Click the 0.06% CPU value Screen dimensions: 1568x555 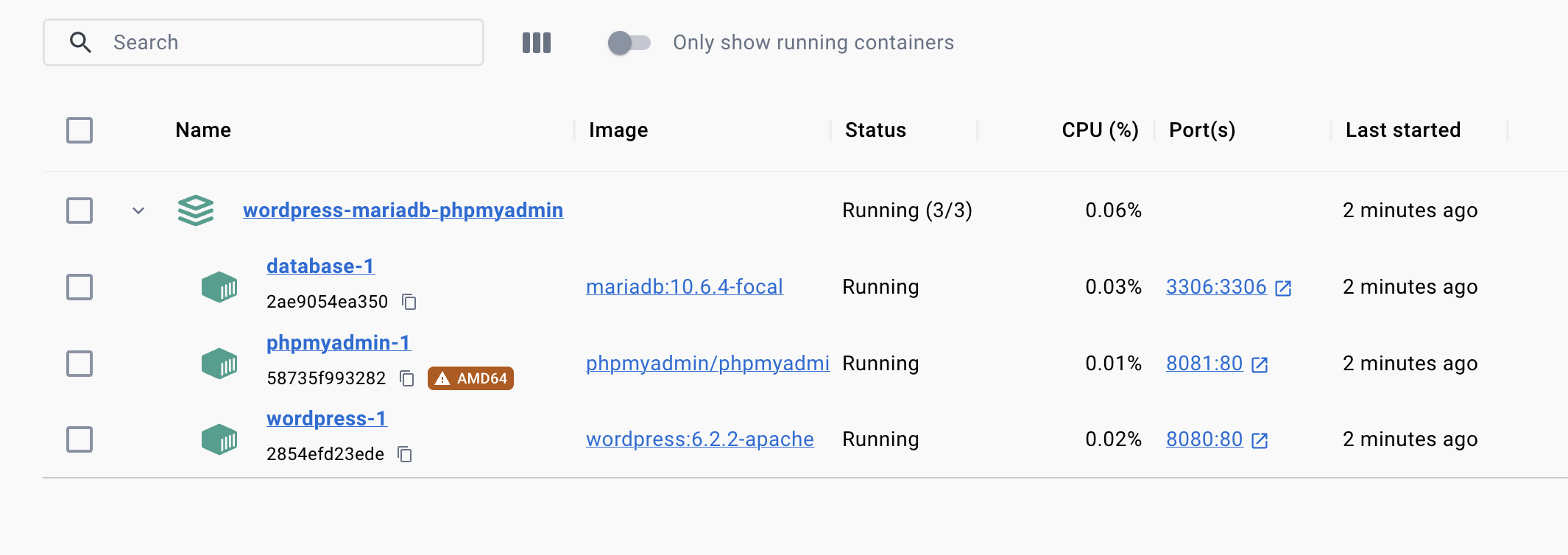pyautogui.click(x=1113, y=211)
